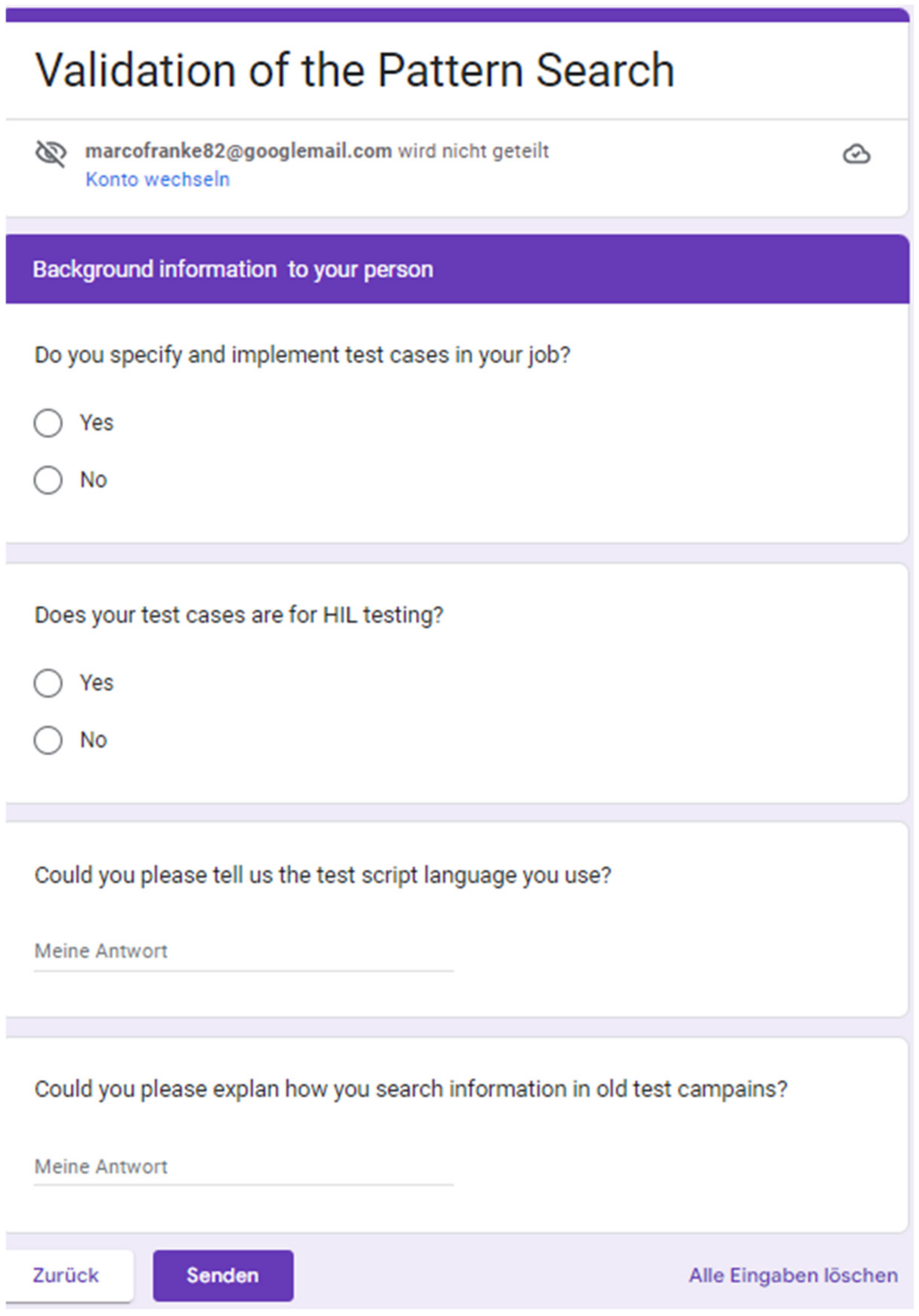Click the test script language question text
The width and height of the screenshot is (919, 1316).
point(322,875)
